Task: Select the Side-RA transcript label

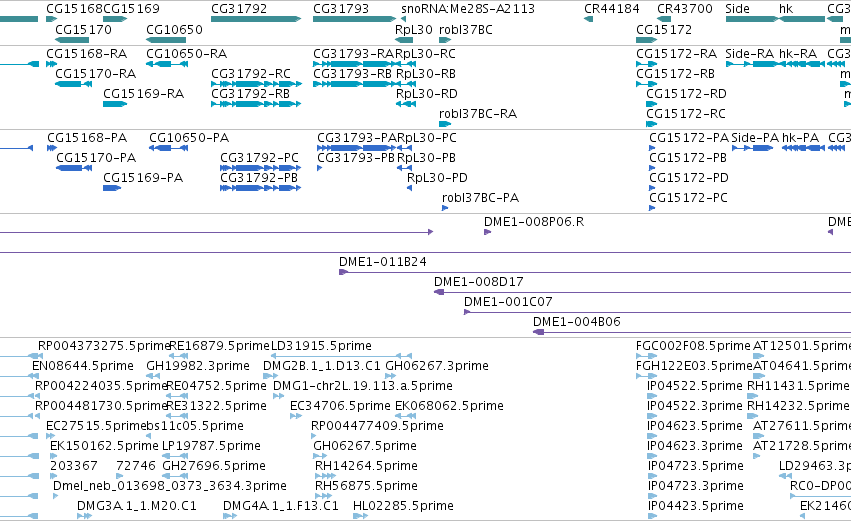Action: coord(750,54)
